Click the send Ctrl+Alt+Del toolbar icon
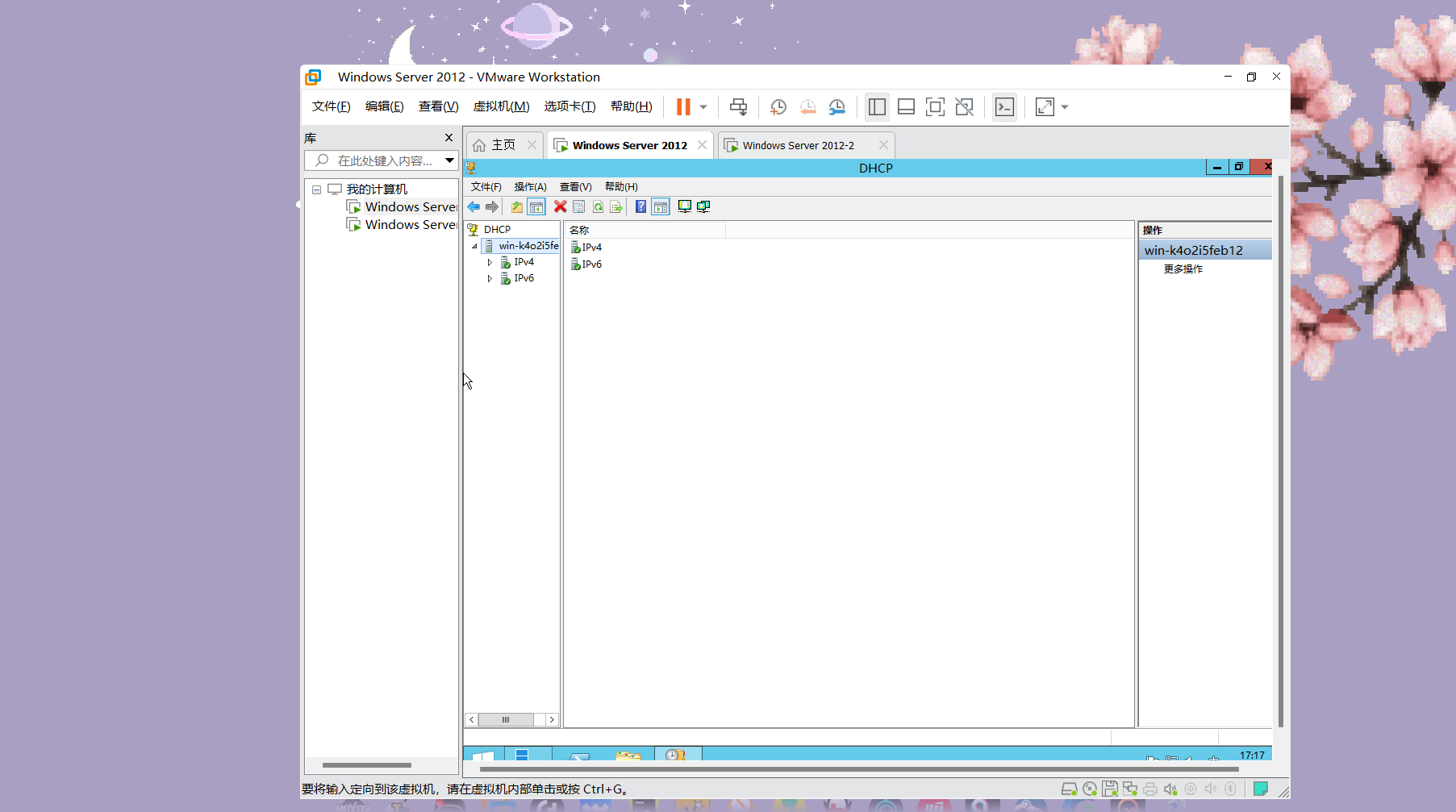 pyautogui.click(x=738, y=107)
